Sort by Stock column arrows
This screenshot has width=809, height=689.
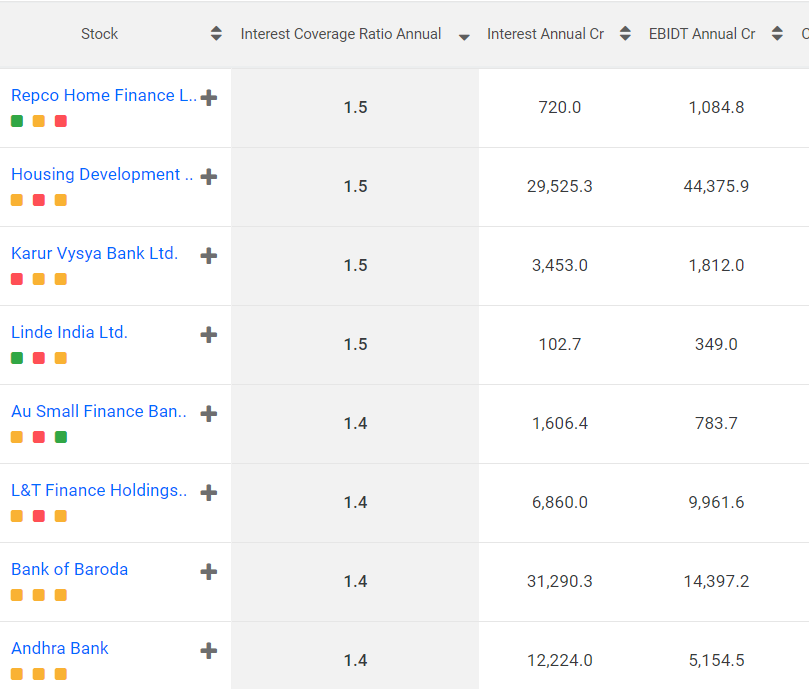(x=216, y=34)
